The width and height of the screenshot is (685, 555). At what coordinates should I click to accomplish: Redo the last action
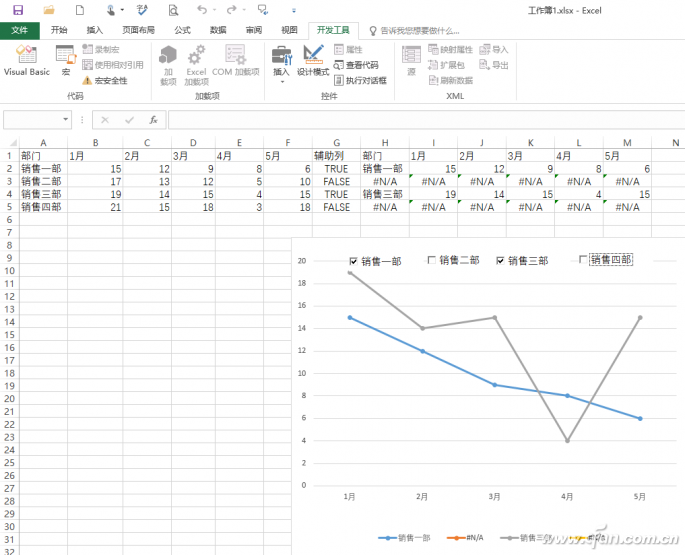coord(232,10)
